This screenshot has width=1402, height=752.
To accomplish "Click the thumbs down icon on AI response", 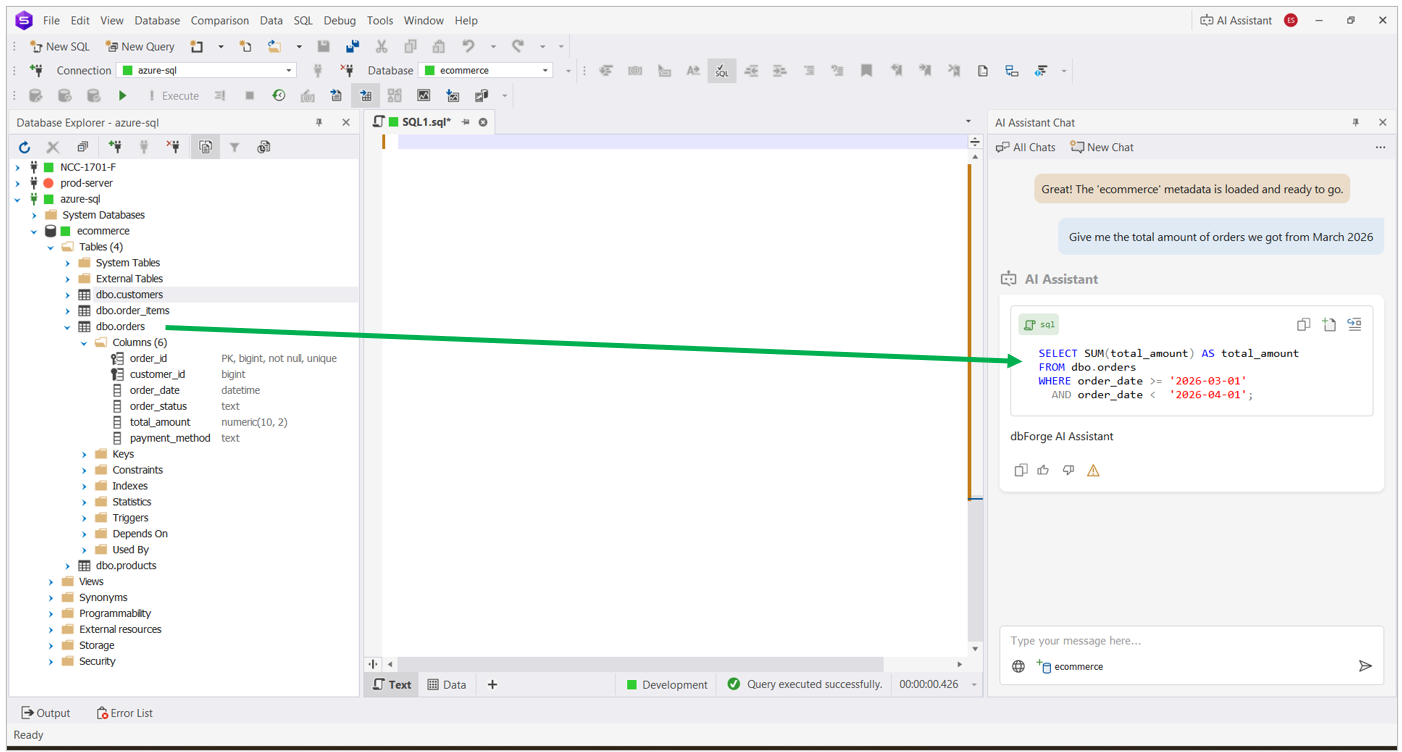I will tap(1068, 470).
